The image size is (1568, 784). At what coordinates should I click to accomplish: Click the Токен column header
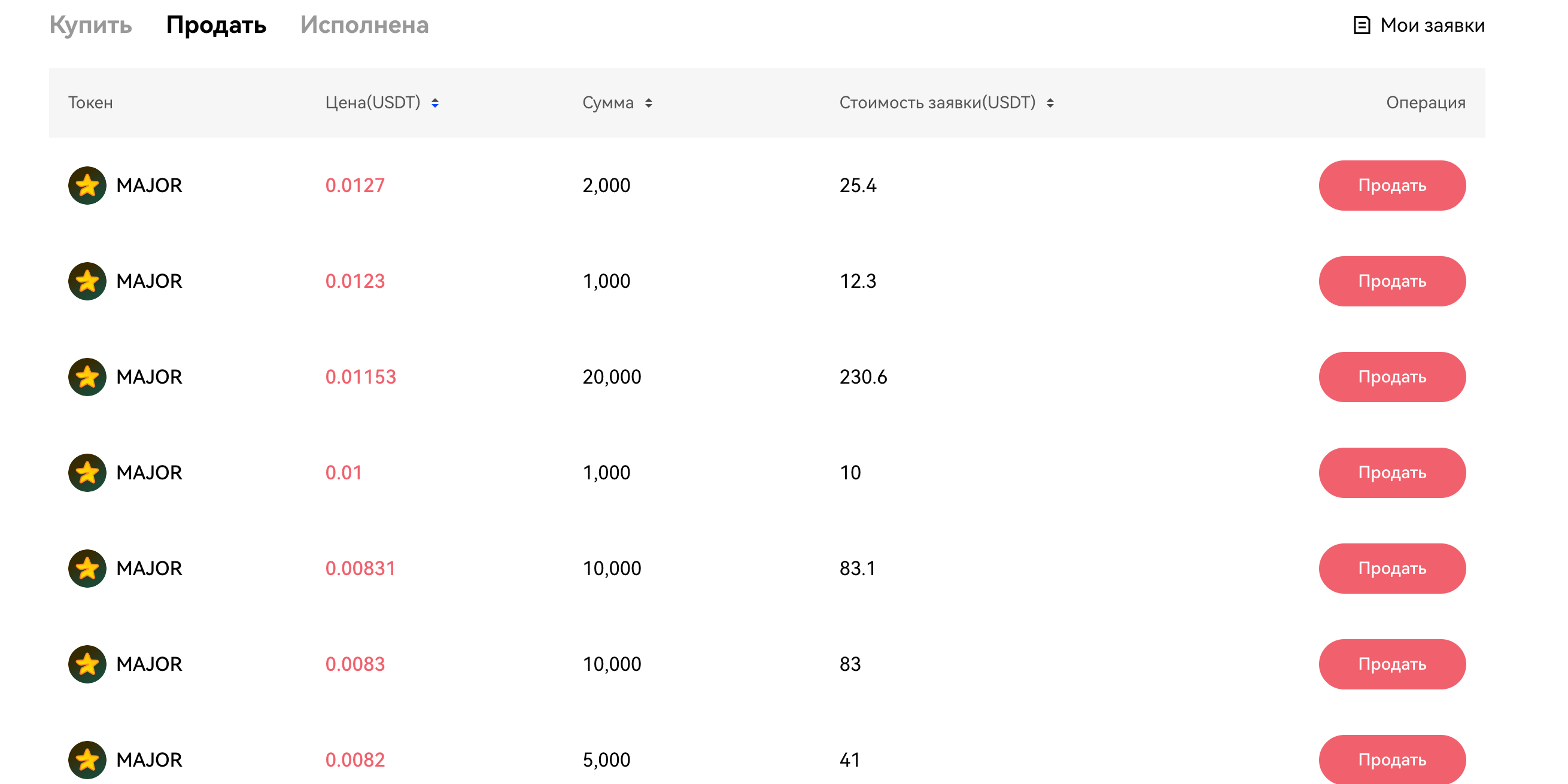point(90,102)
